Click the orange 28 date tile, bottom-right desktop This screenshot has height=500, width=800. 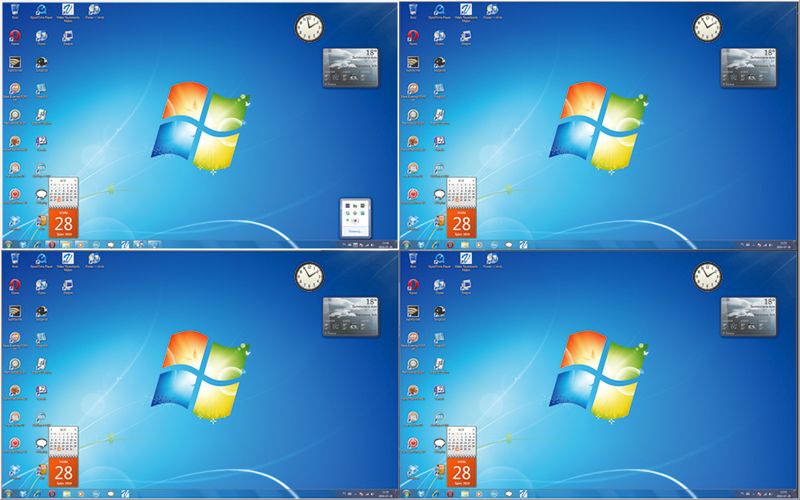(461, 472)
